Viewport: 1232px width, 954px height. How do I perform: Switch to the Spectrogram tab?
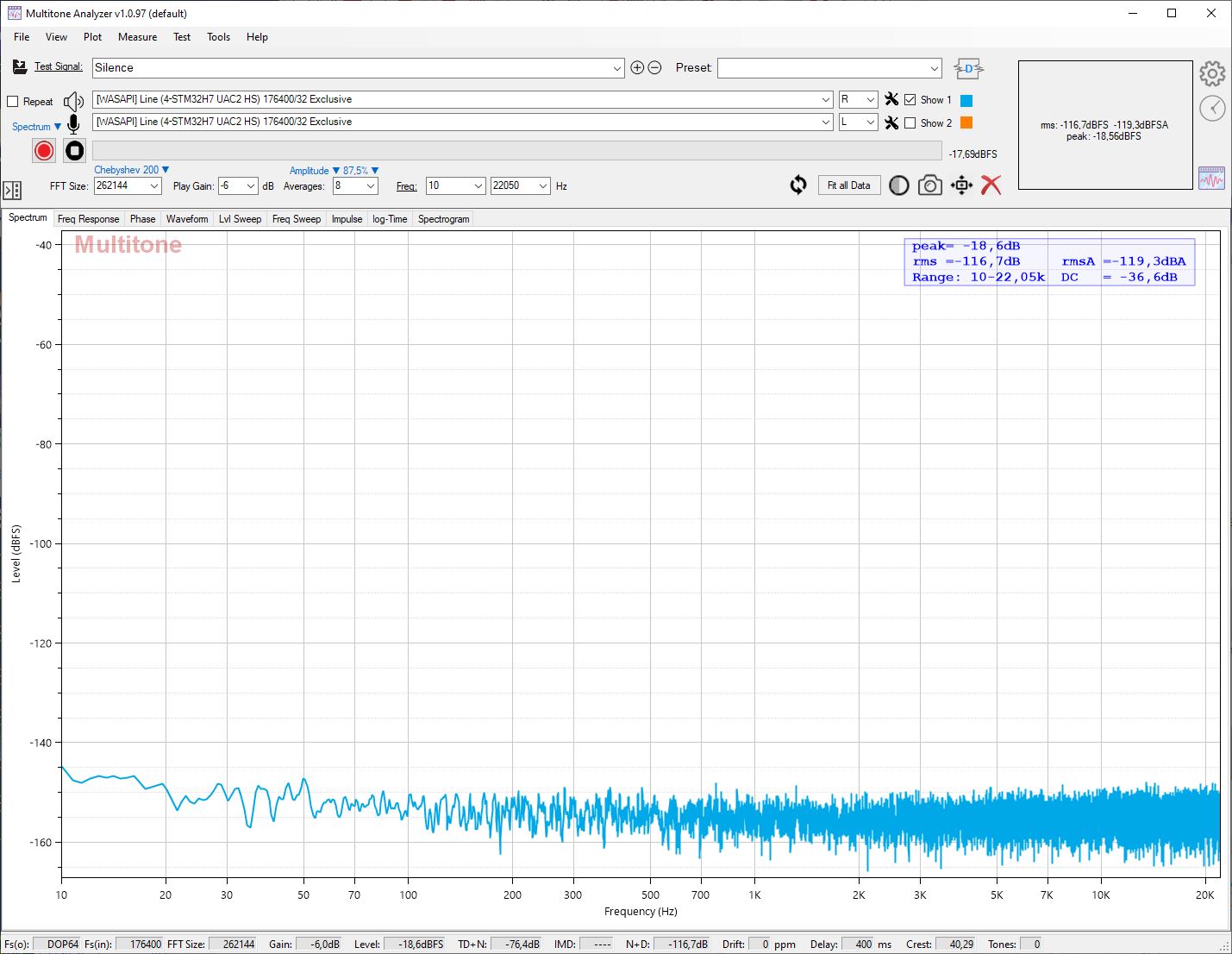[443, 219]
